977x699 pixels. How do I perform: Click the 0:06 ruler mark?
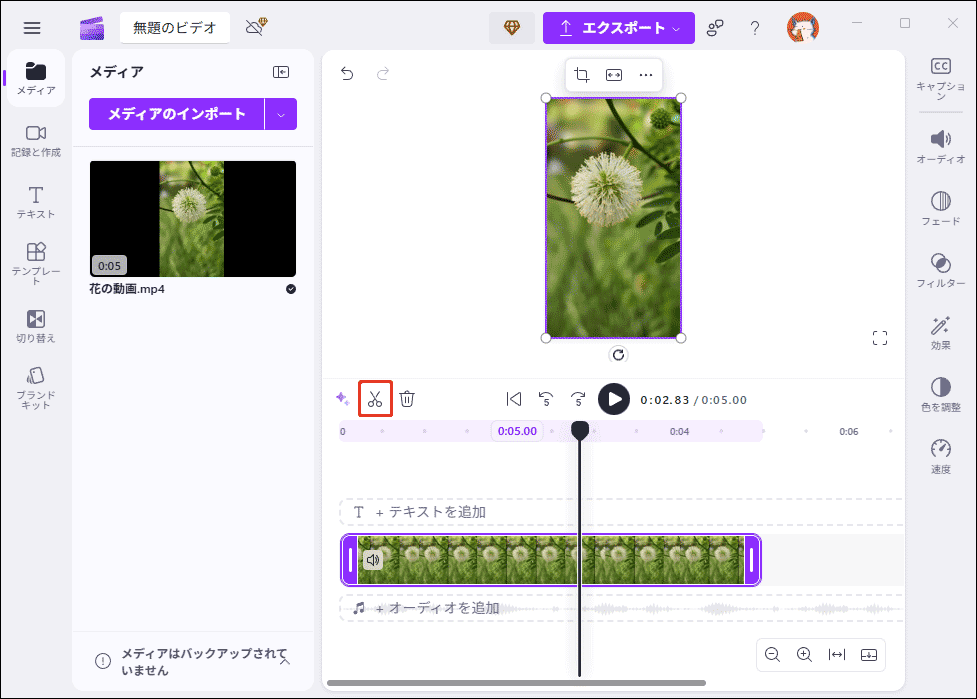(849, 432)
